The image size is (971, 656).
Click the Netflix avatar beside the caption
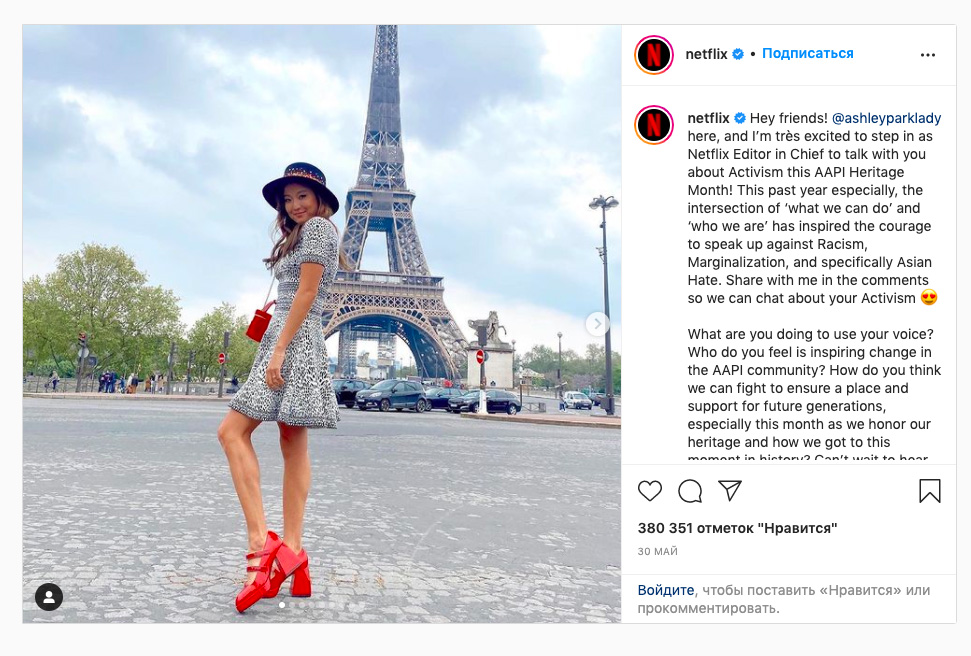654,125
